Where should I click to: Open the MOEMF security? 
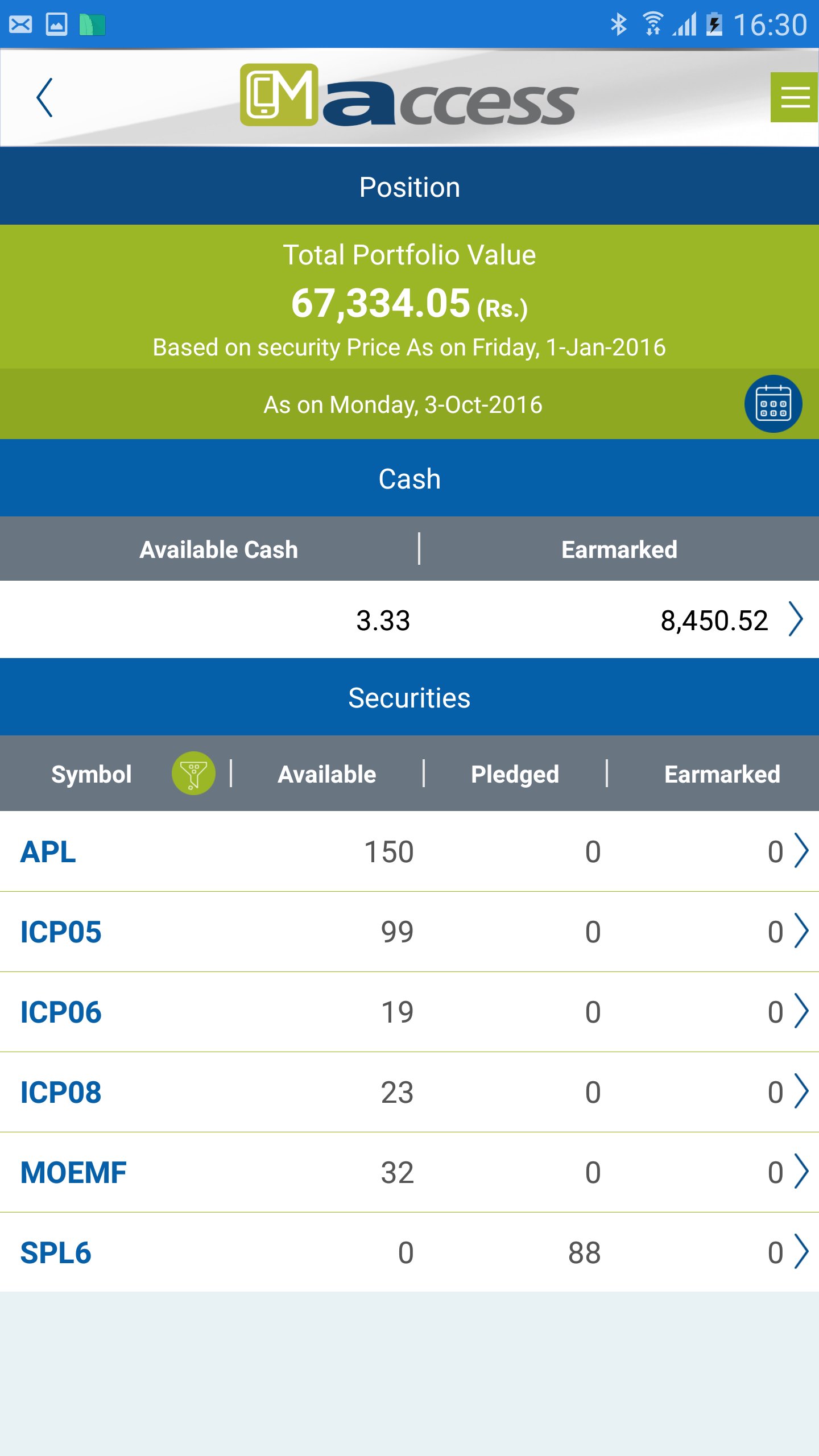pos(73,1173)
